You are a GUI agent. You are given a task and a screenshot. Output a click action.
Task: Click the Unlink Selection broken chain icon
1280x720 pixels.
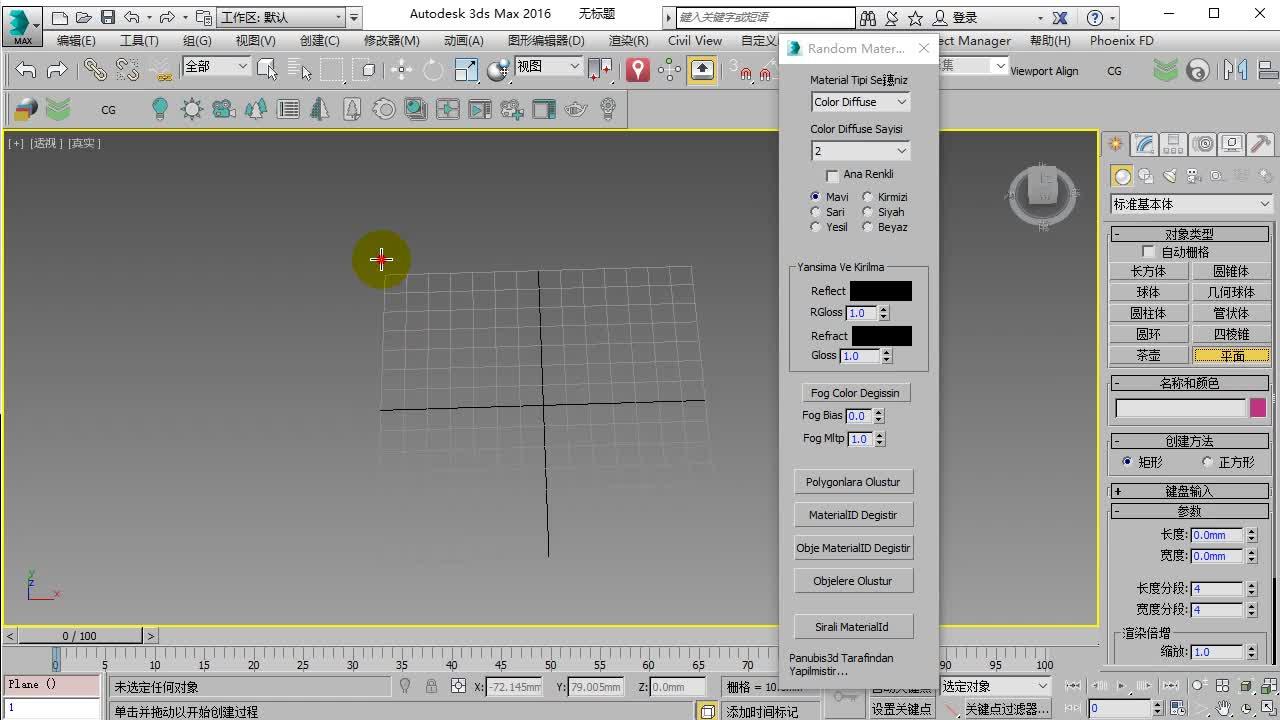(x=127, y=69)
